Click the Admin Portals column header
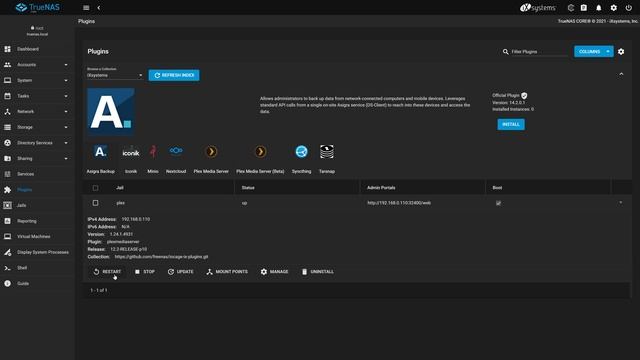 click(x=381, y=188)
